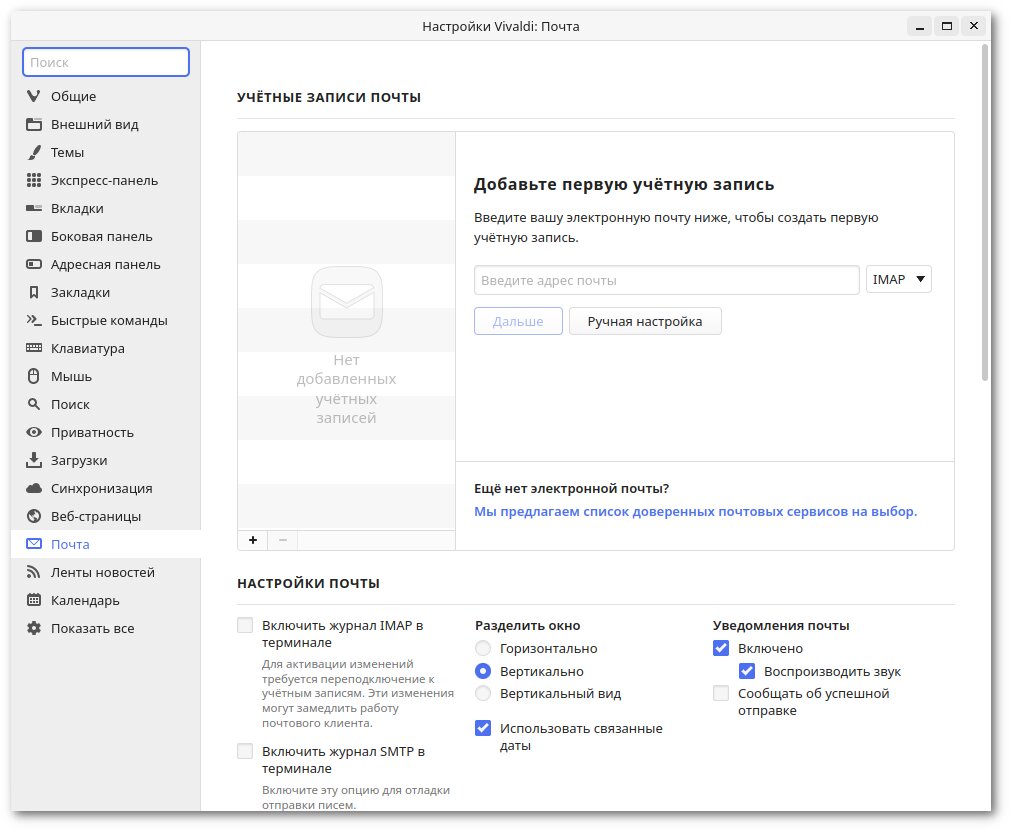Click the Уведомления почты label
The width and height of the screenshot is (1010, 830).
point(781,625)
